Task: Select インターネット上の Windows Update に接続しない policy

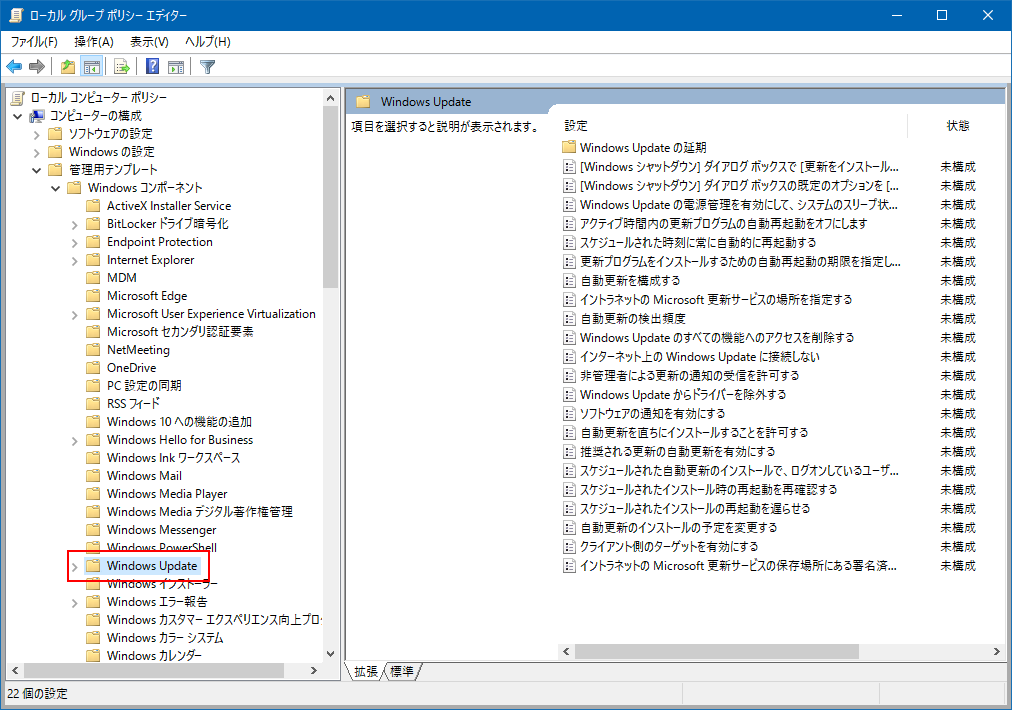Action: pyautogui.click(x=700, y=357)
